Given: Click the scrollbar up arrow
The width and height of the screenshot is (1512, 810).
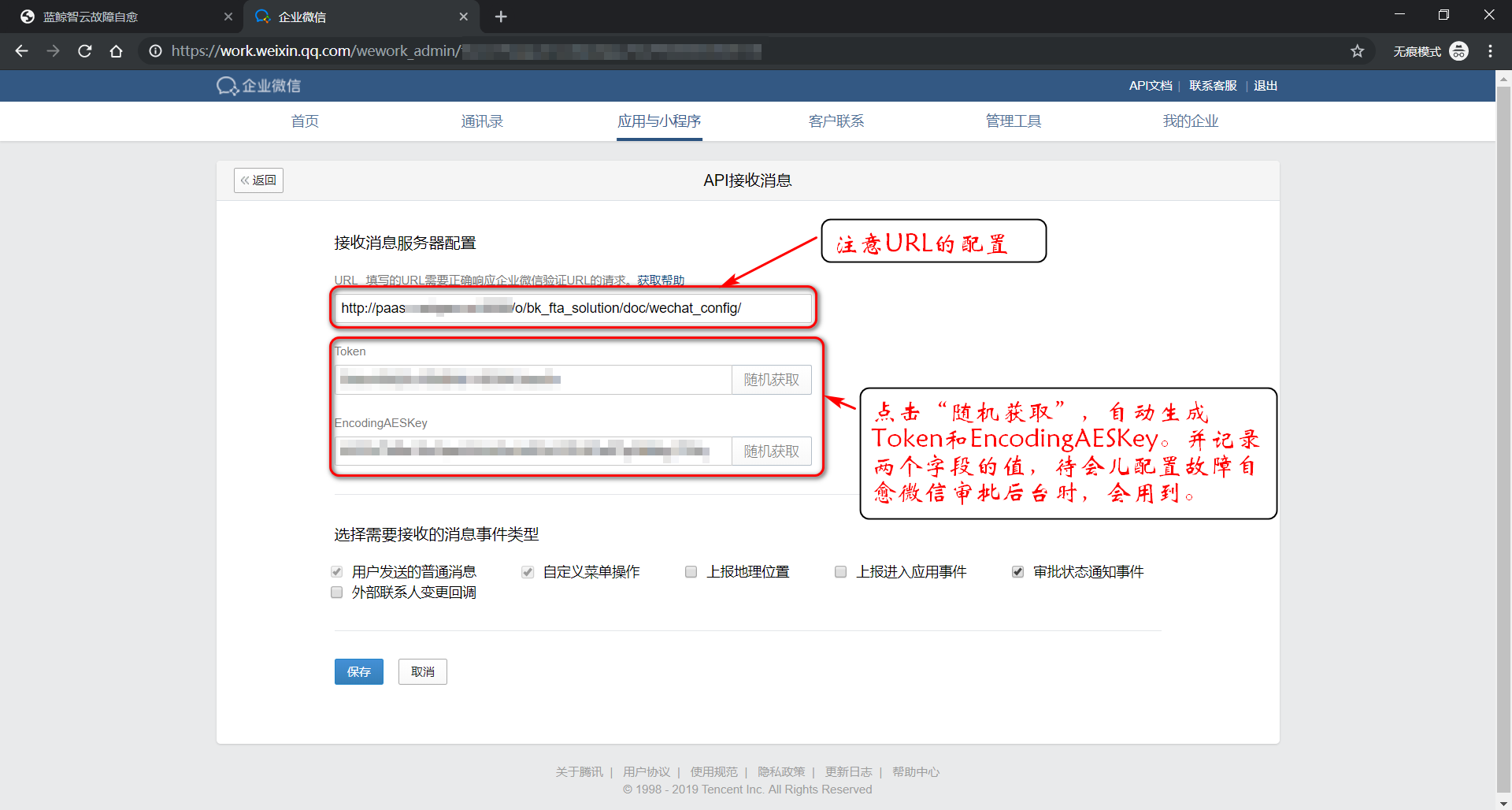Looking at the screenshot, I should [1503, 78].
